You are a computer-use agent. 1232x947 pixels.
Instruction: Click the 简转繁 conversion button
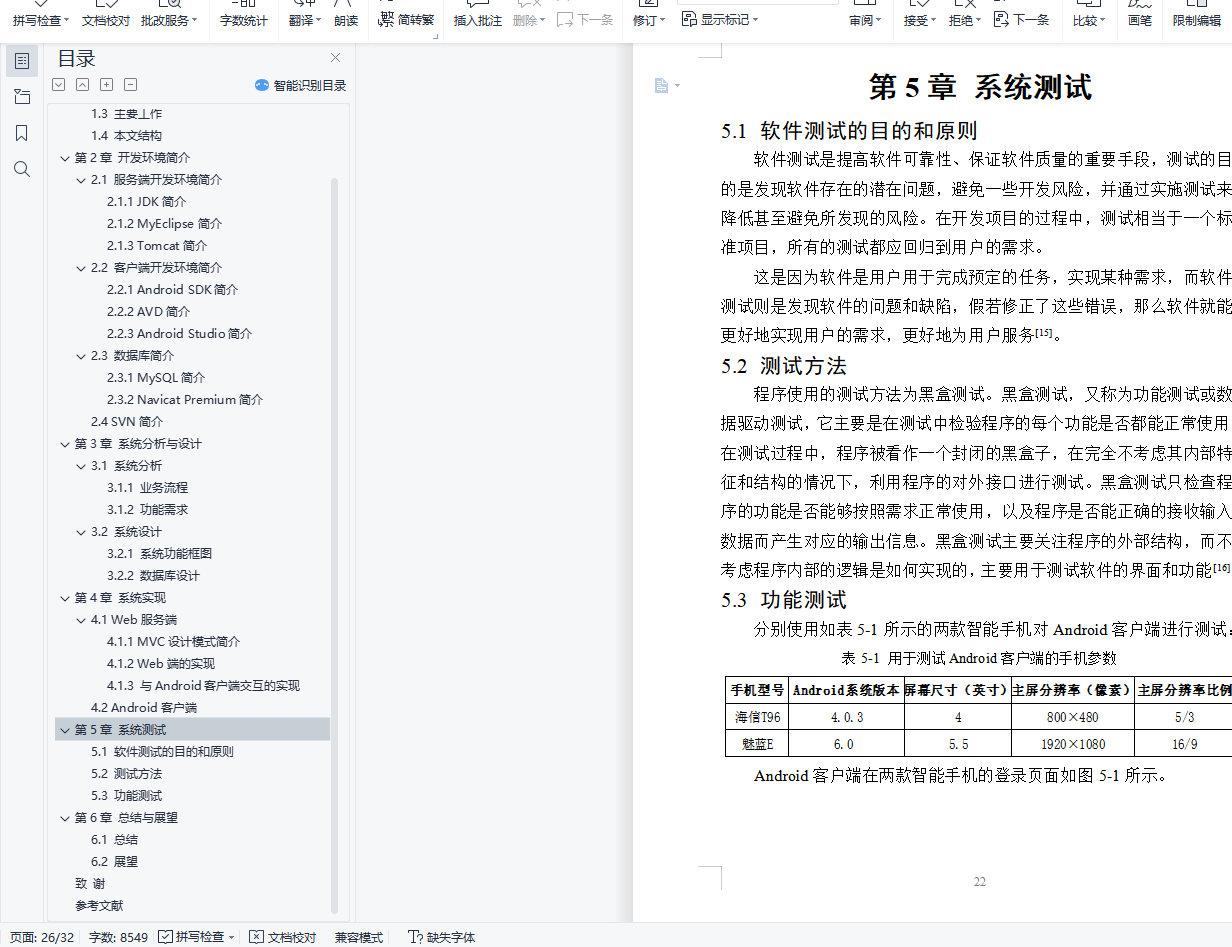tap(408, 20)
